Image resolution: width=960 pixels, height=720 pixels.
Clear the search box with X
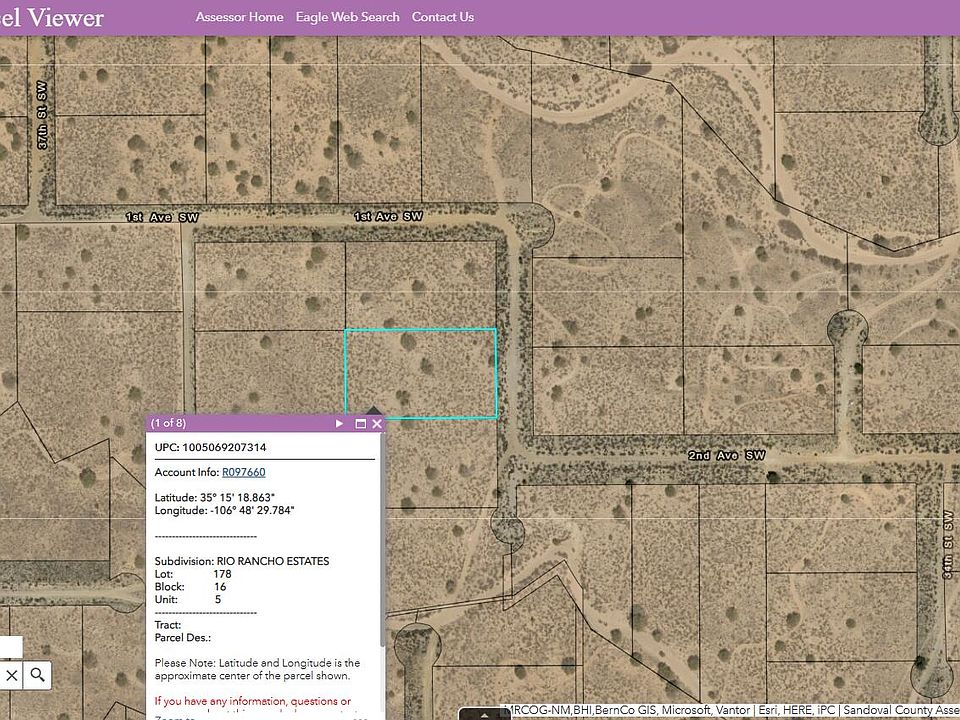coord(12,676)
